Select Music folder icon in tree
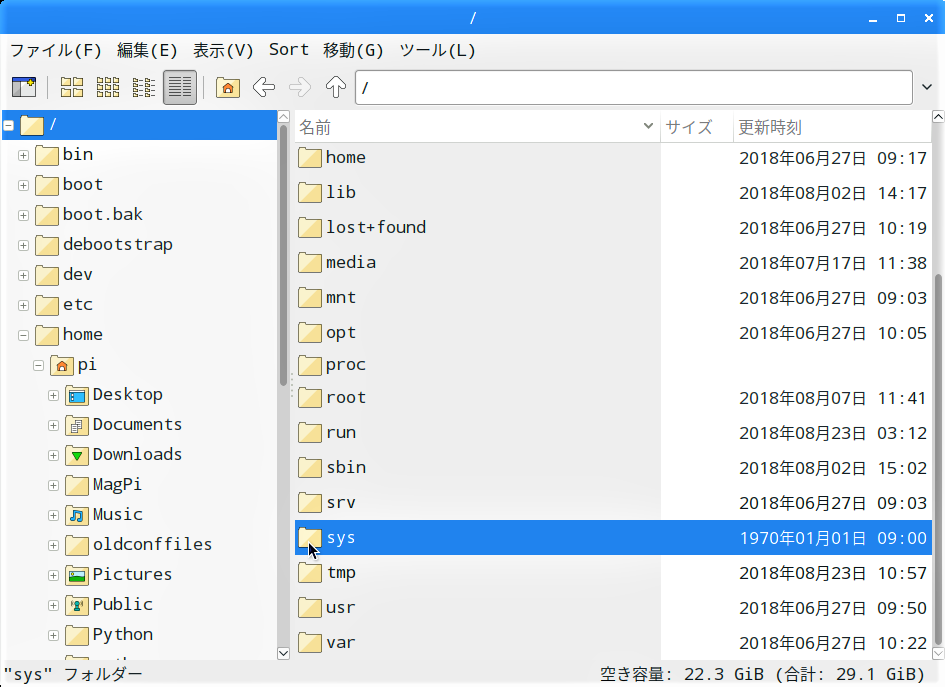 click(77, 515)
